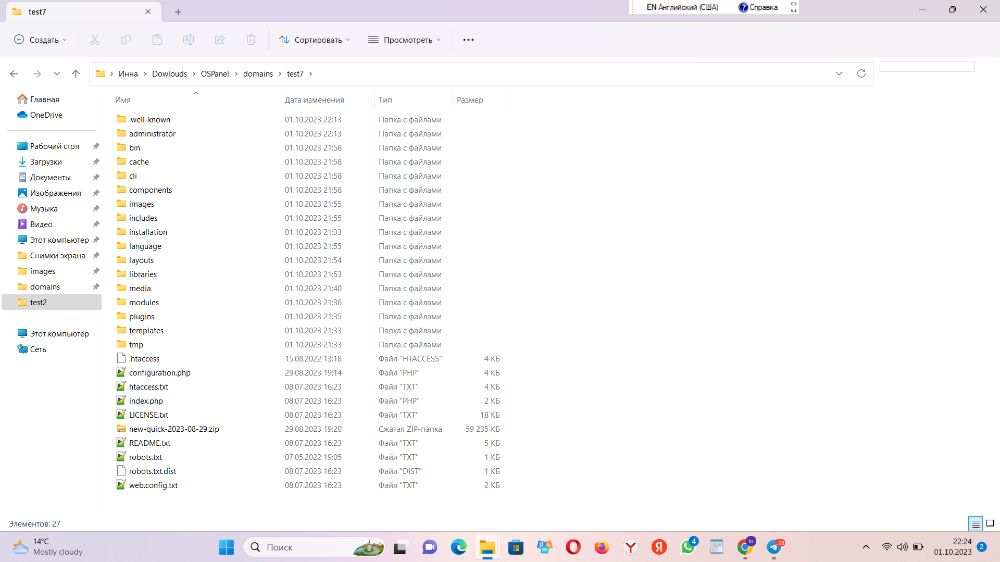Sort by the Дата изменения column header
Image resolution: width=1000 pixels, height=562 pixels.
314,100
